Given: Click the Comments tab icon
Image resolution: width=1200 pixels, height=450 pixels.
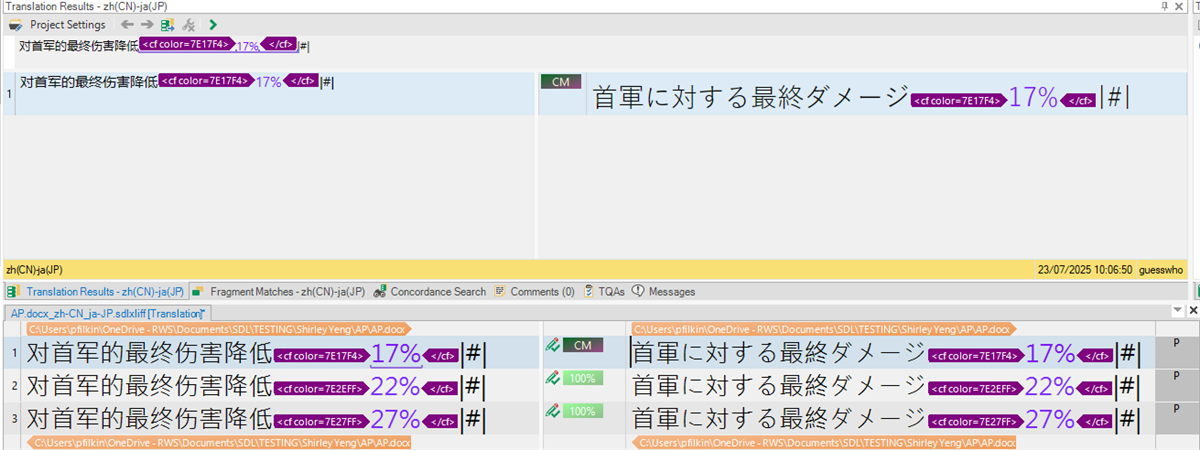Looking at the screenshot, I should (x=500, y=292).
